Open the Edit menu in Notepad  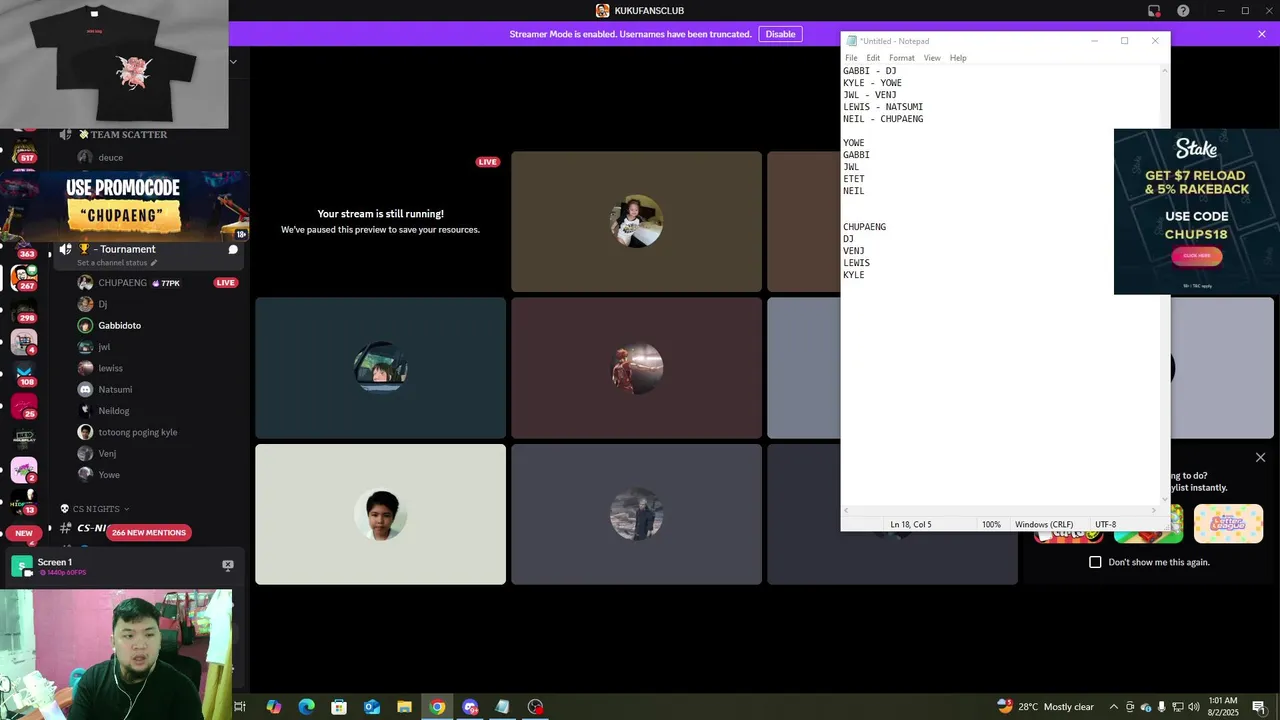[x=873, y=58]
